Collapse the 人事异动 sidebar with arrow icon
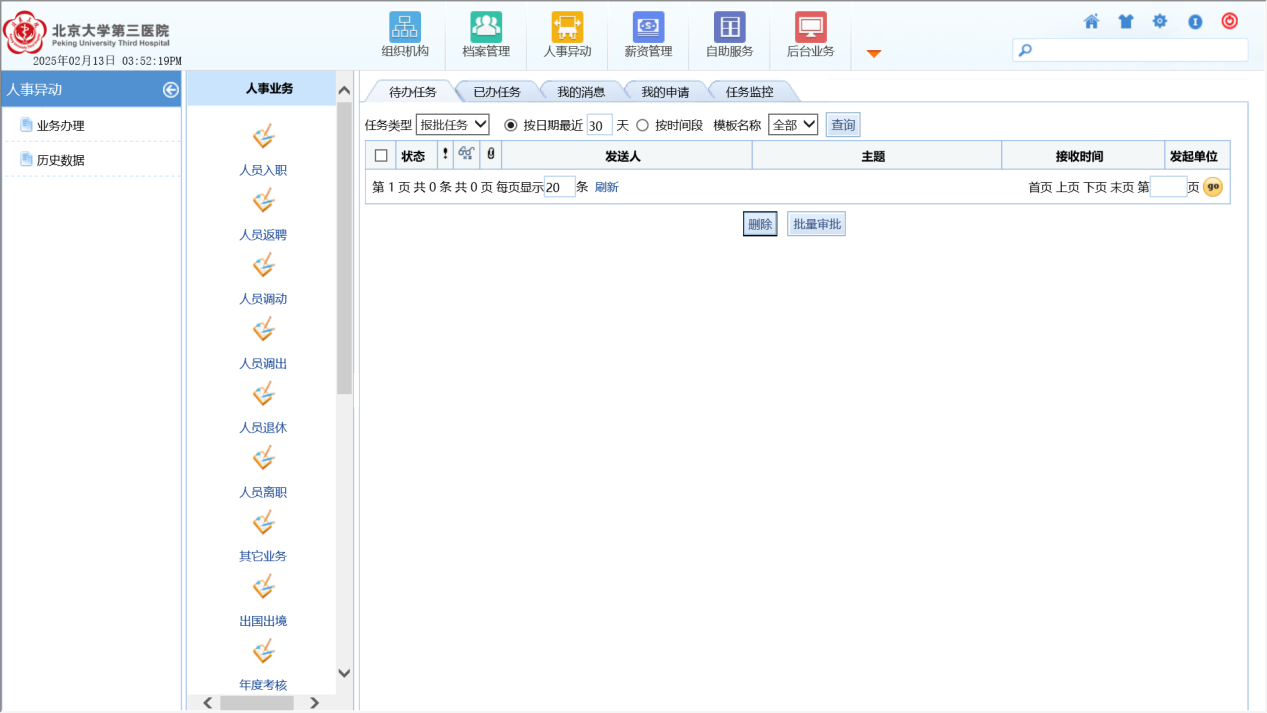1267x713 pixels. (x=171, y=90)
